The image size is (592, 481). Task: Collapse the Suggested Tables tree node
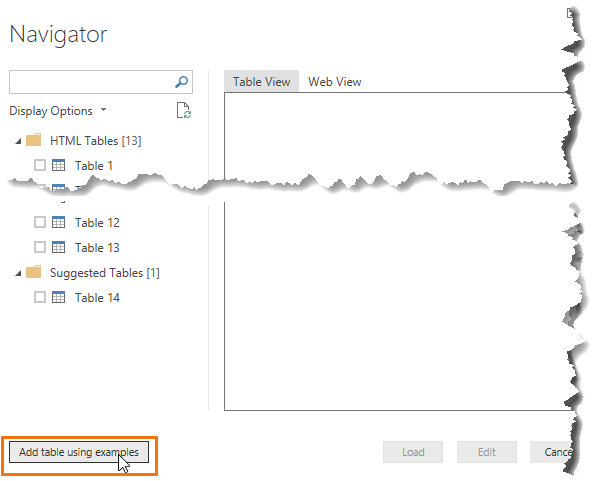pos(18,273)
